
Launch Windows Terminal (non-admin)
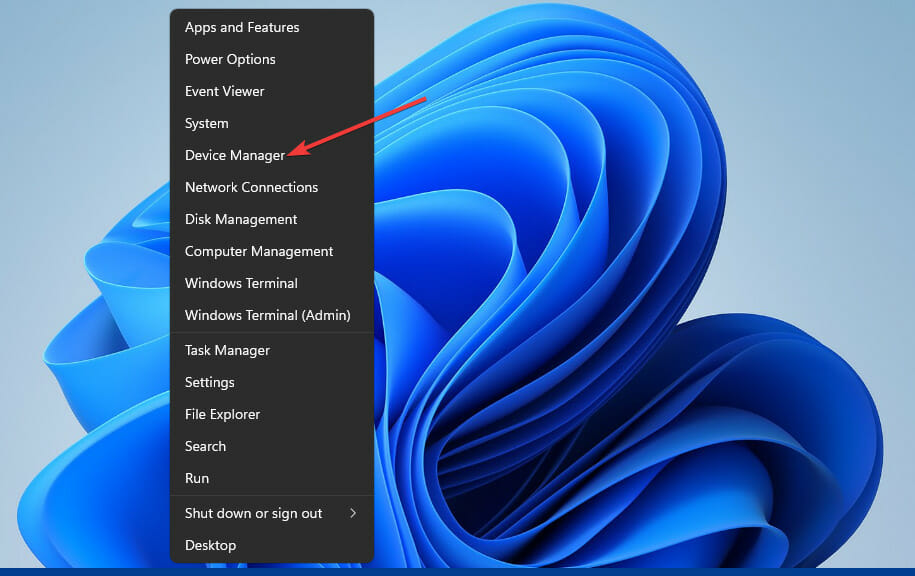272,284
